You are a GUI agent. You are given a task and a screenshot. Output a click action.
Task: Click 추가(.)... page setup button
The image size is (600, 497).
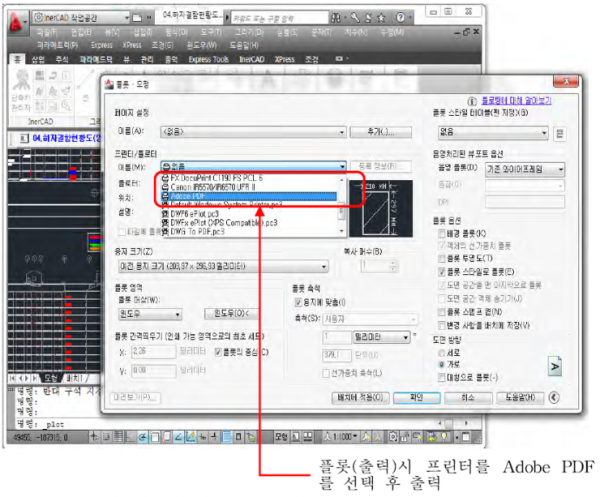tap(381, 132)
